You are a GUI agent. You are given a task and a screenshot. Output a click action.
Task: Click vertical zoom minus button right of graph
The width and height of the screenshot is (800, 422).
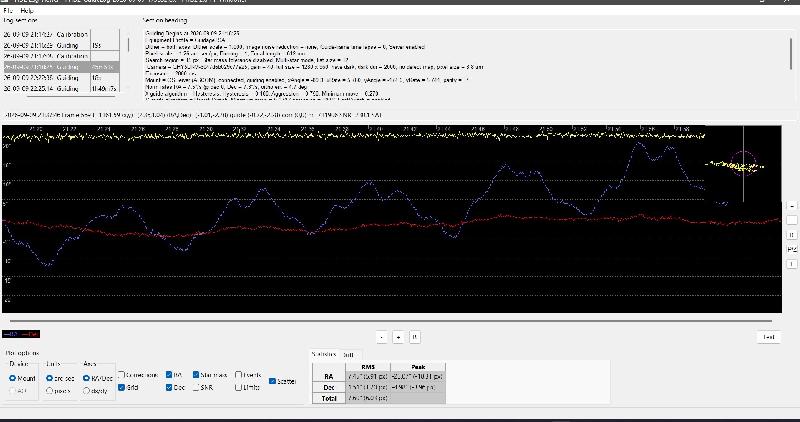(791, 206)
